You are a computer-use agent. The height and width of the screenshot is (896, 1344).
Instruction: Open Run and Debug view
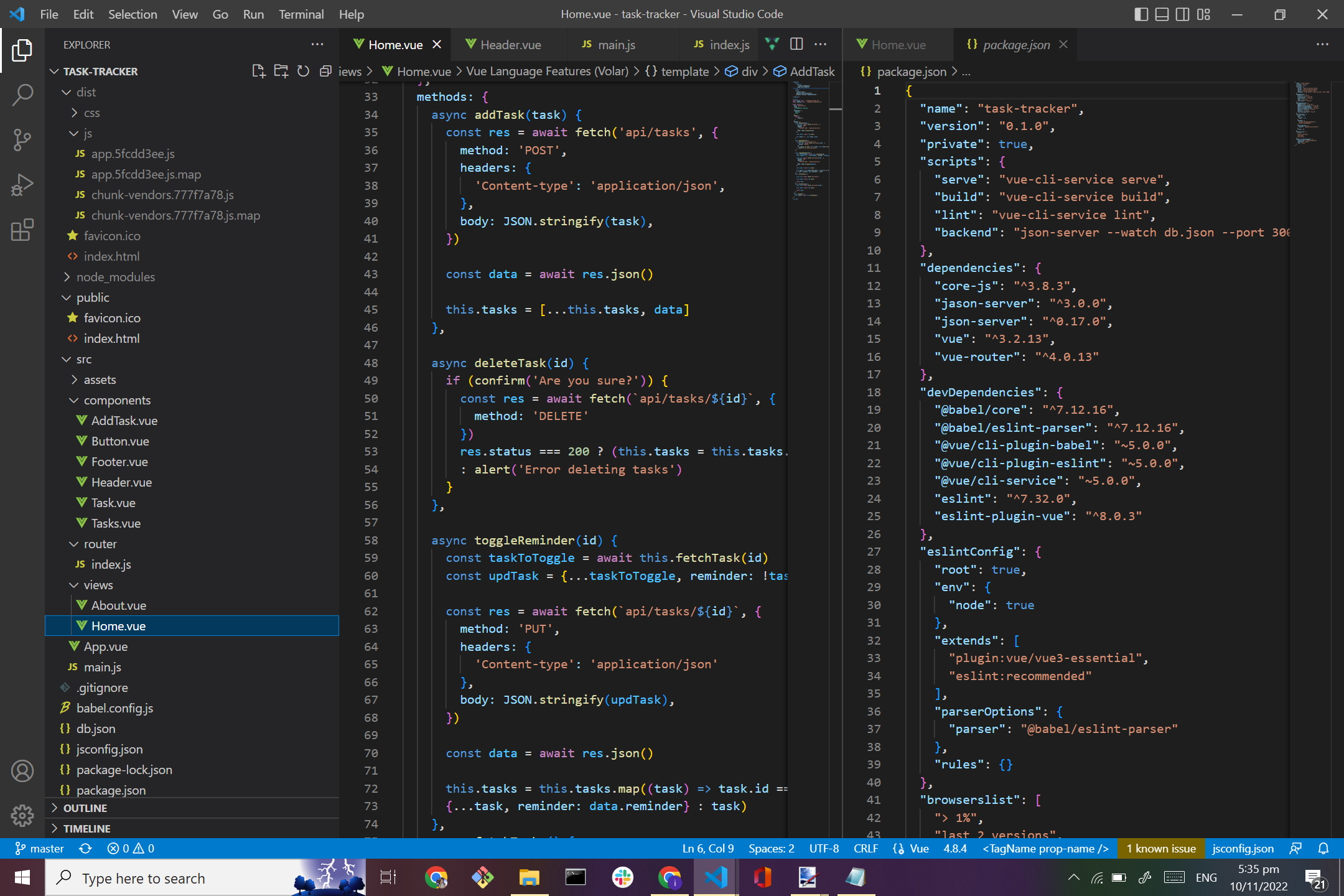tap(22, 185)
